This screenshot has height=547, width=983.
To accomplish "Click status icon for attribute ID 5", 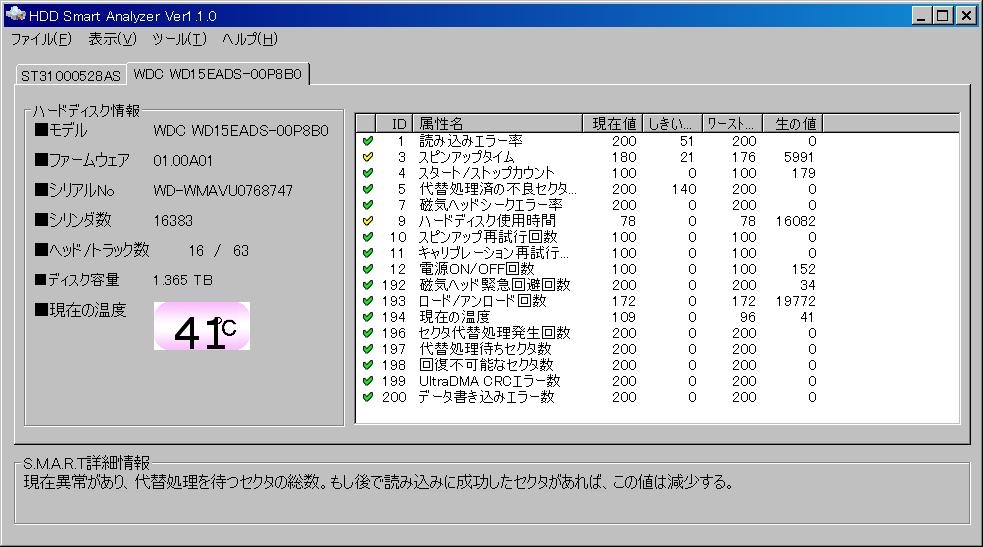I will [368, 189].
